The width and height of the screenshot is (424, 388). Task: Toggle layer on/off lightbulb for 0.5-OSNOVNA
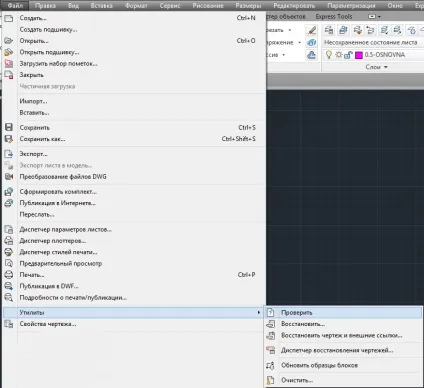point(329,55)
